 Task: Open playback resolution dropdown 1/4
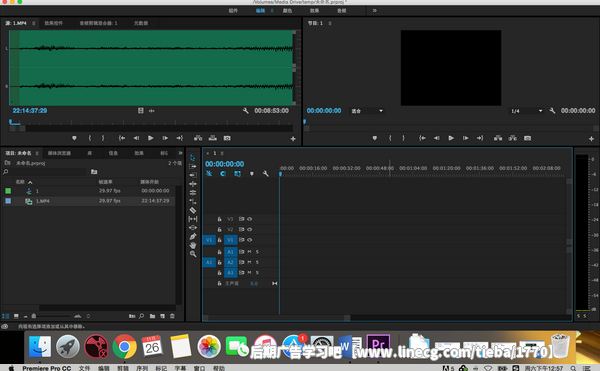pyautogui.click(x=527, y=111)
